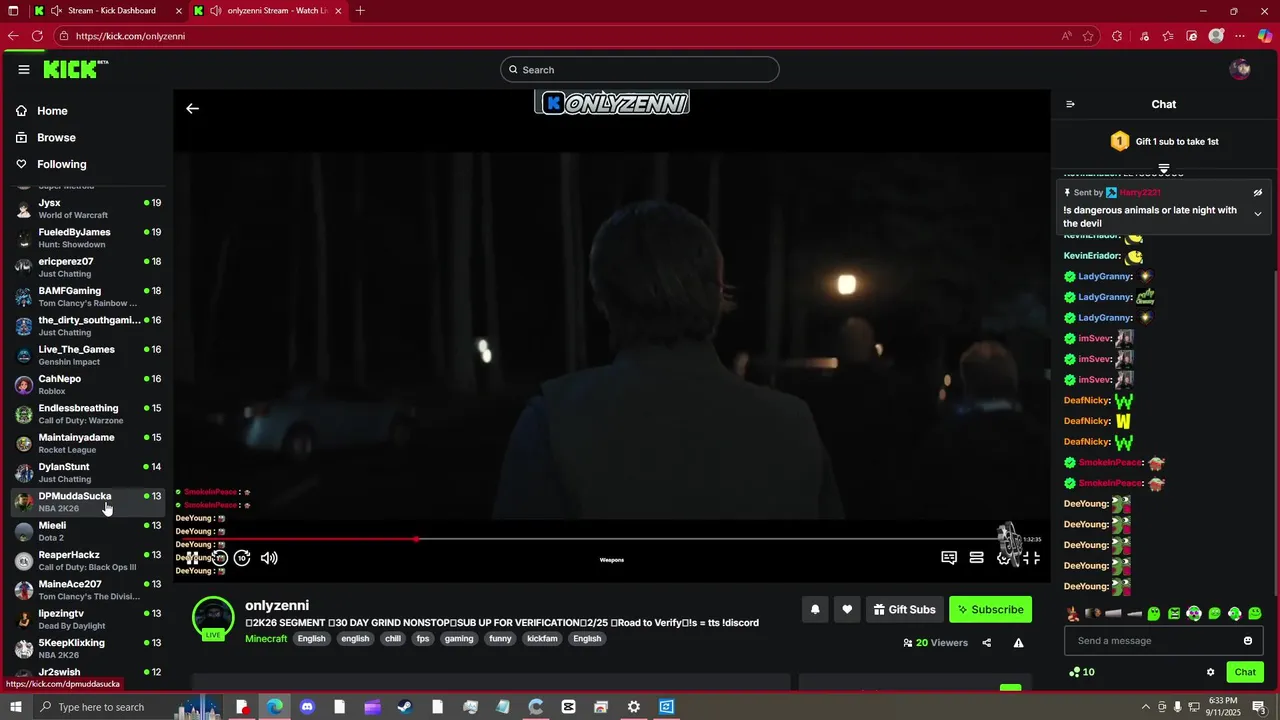
Task: Click the fps tag
Action: click(x=423, y=639)
